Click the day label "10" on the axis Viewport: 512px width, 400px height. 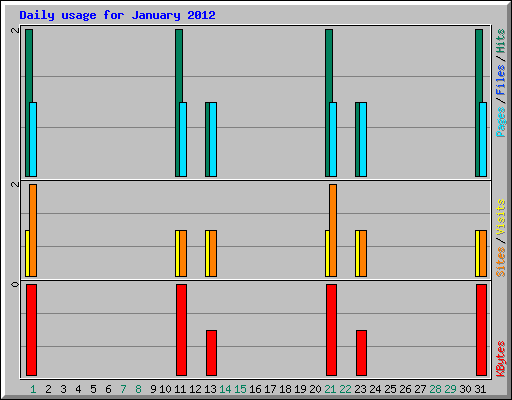pos(165,389)
